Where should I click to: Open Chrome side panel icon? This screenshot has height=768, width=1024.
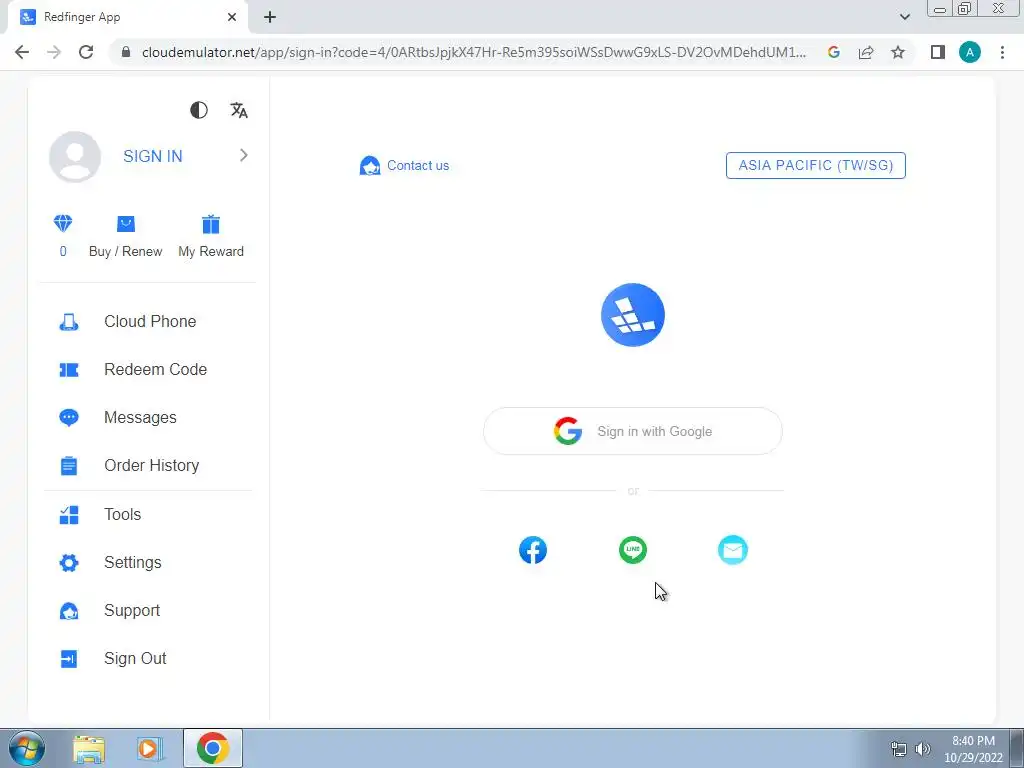[x=938, y=52]
